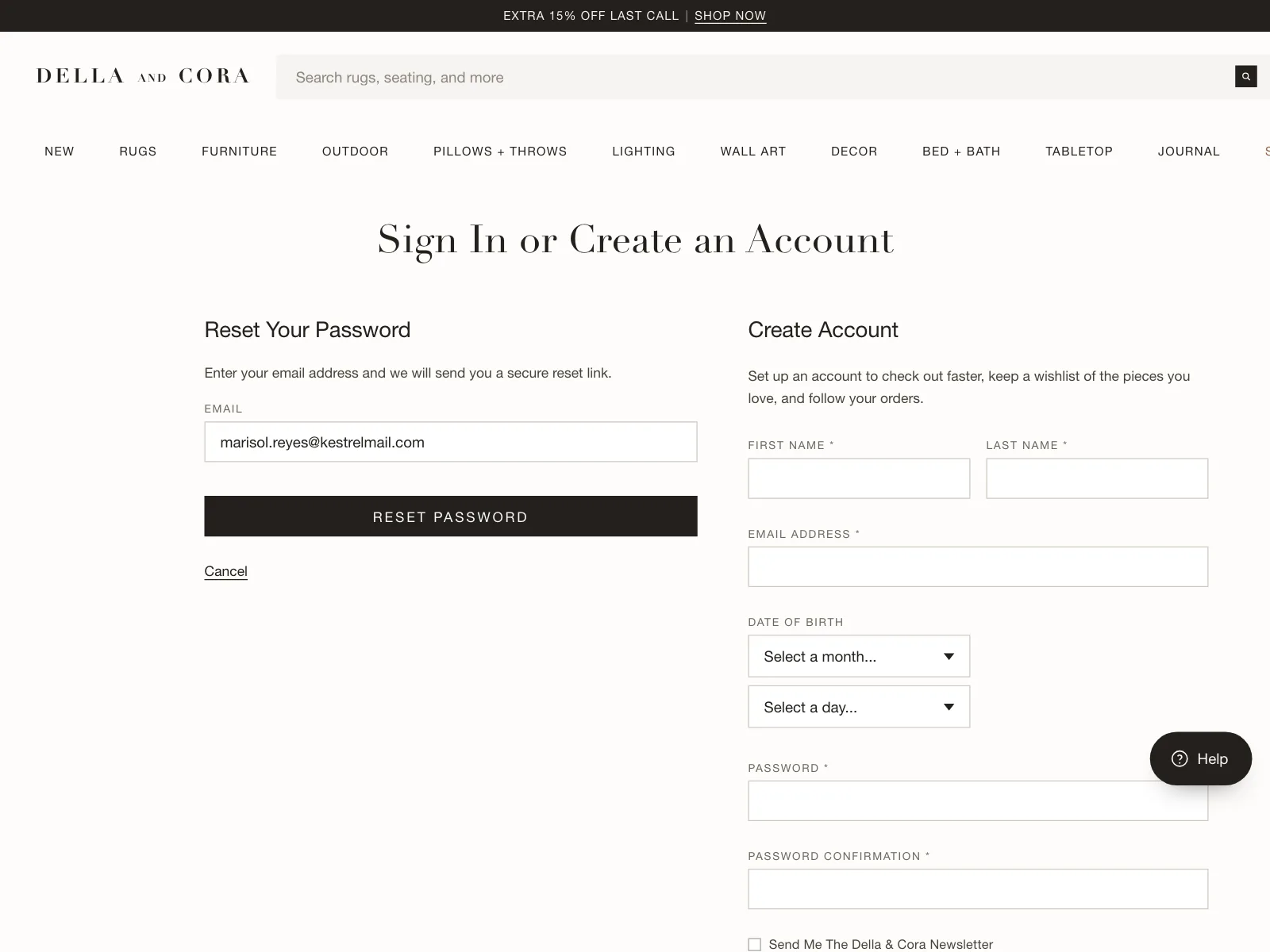Click the First Name input field
Screen dimensions: 1270x952
coord(859,478)
